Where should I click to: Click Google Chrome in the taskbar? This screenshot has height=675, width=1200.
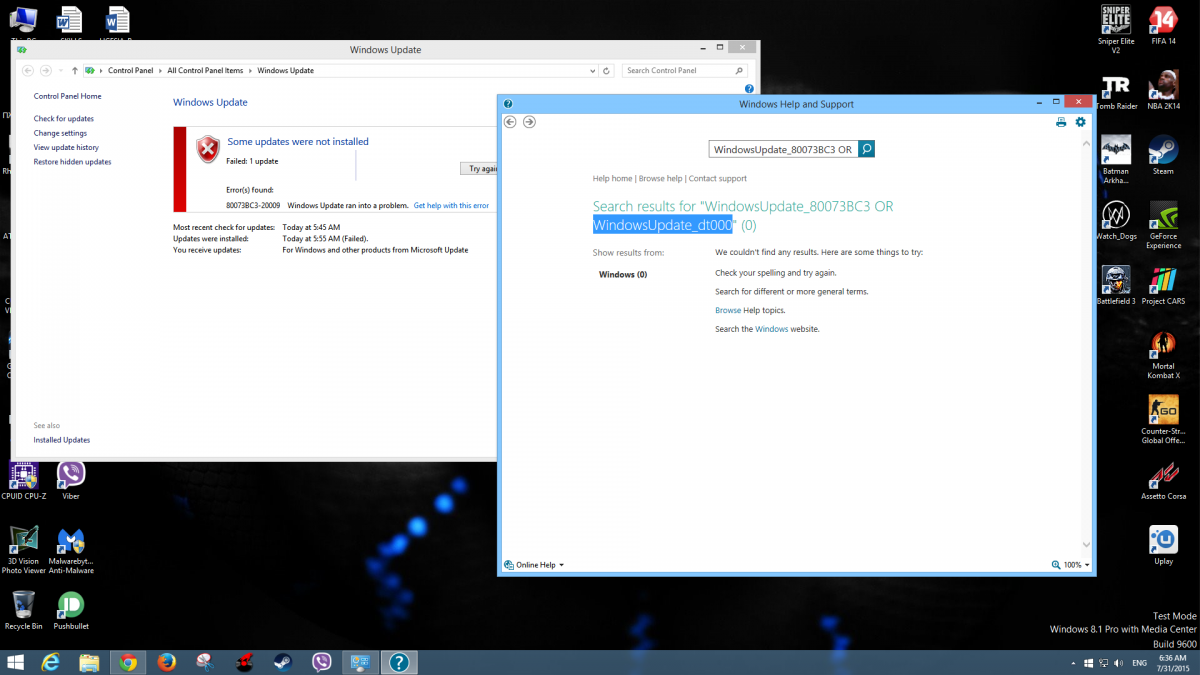(128, 662)
